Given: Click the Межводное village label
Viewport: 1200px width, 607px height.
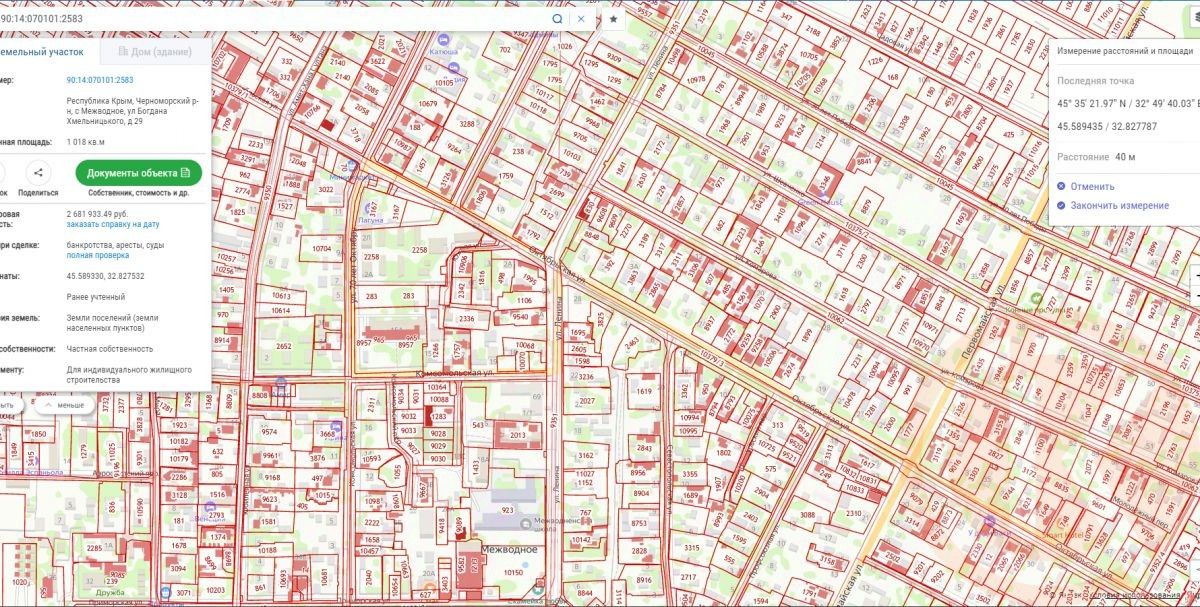Looking at the screenshot, I should click(x=507, y=549).
